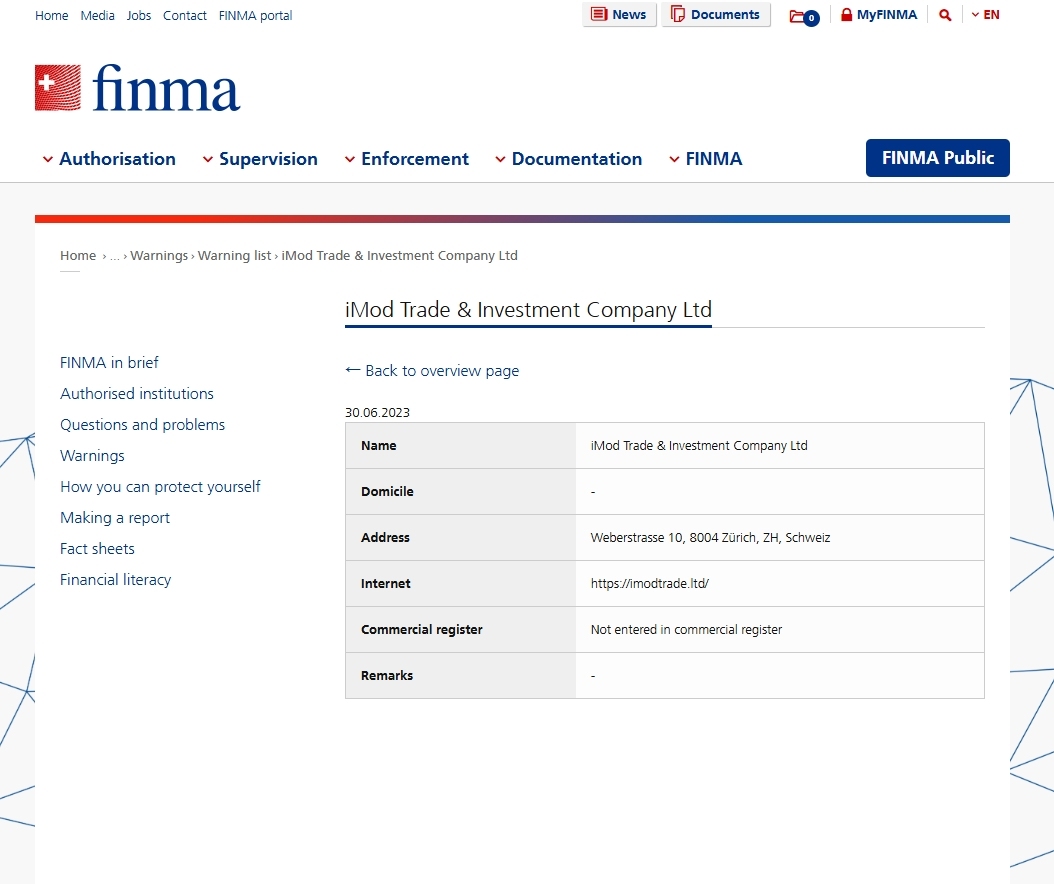
Task: Click the FINMA portal top link
Action: pos(255,16)
